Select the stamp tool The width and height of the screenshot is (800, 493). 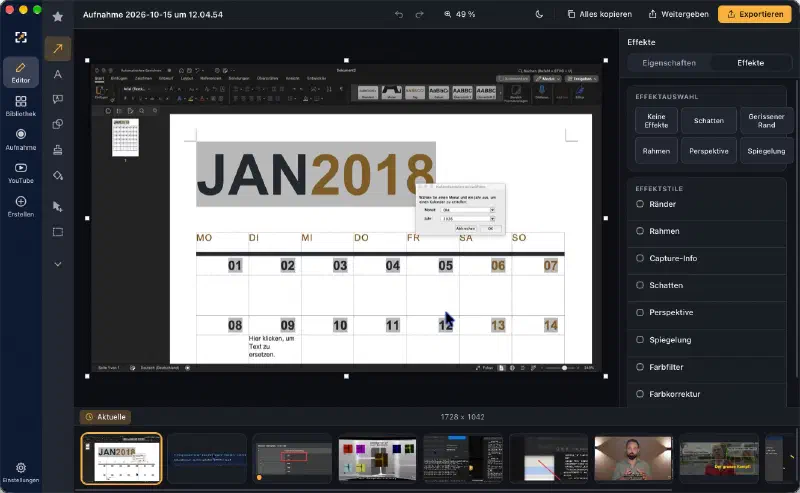[58, 150]
